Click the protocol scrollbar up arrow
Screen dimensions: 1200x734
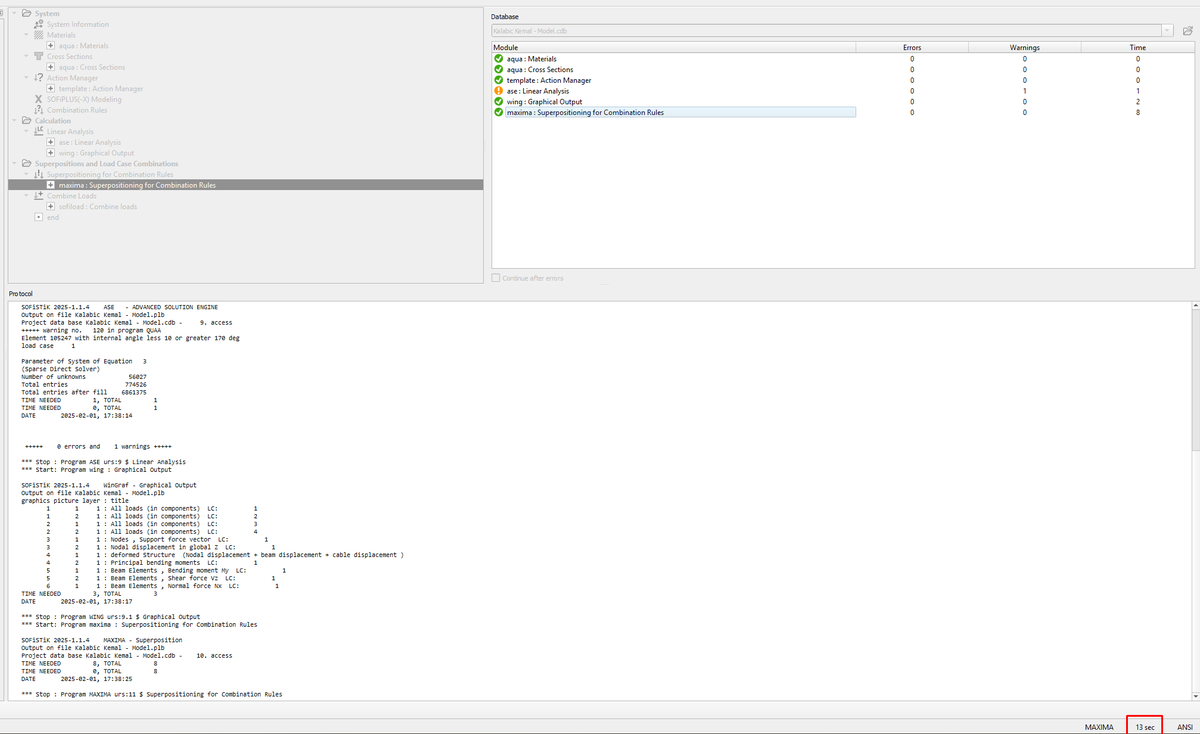[x=1194, y=303]
